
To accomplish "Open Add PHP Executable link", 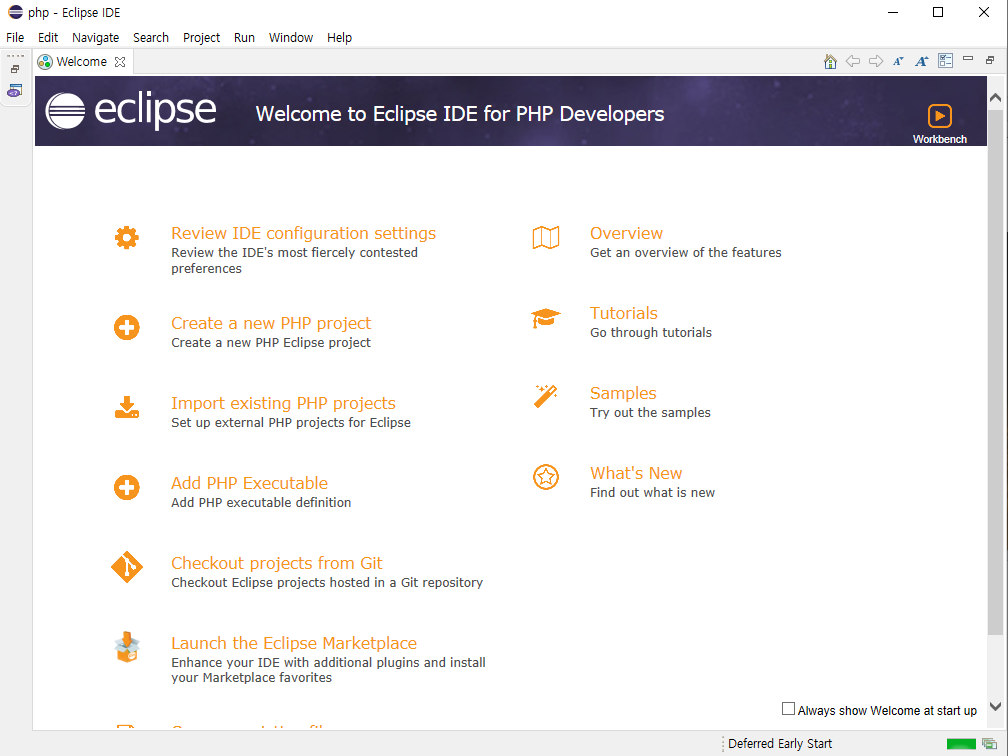I will [x=249, y=483].
